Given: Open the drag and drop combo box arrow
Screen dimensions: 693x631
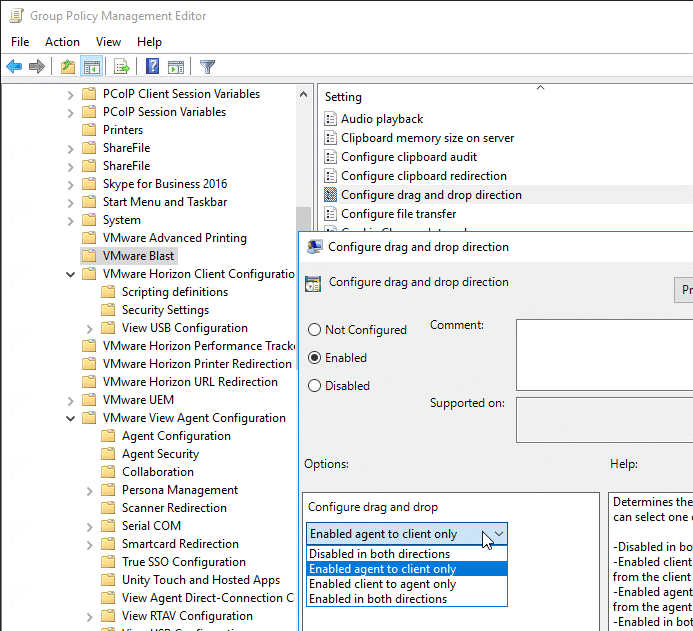Looking at the screenshot, I should (499, 534).
